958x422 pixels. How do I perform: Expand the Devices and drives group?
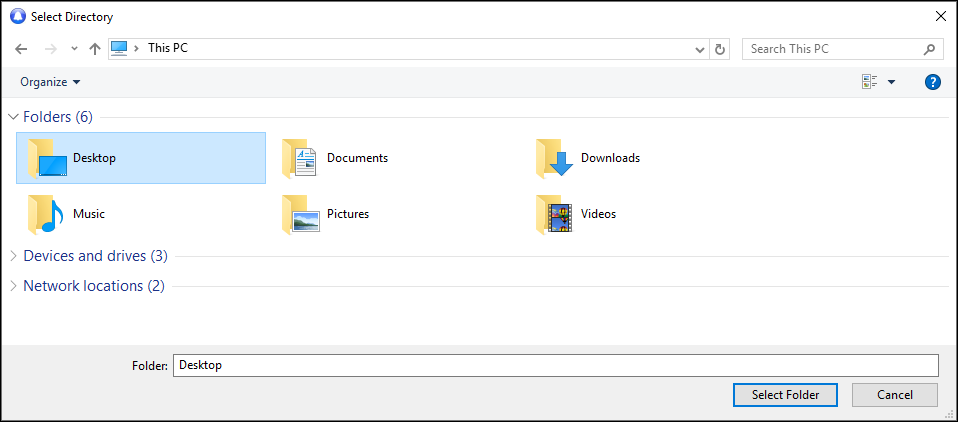pos(13,256)
